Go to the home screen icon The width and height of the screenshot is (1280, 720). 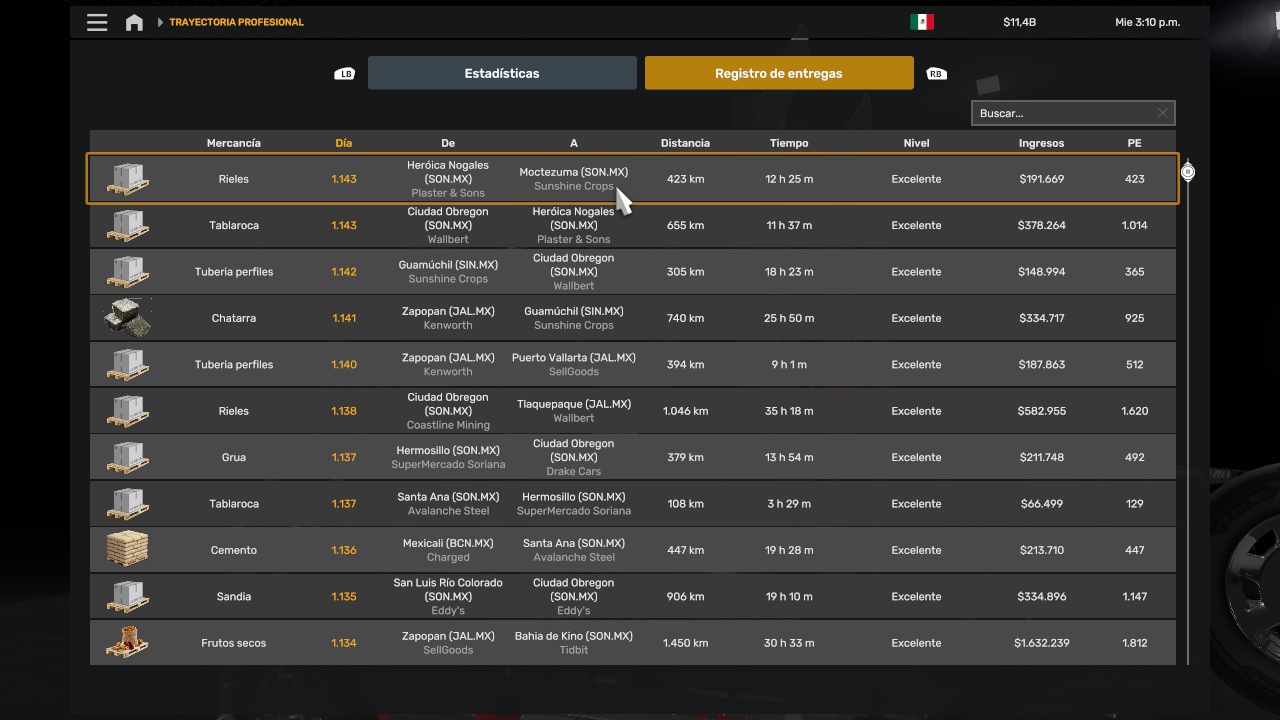[x=134, y=22]
